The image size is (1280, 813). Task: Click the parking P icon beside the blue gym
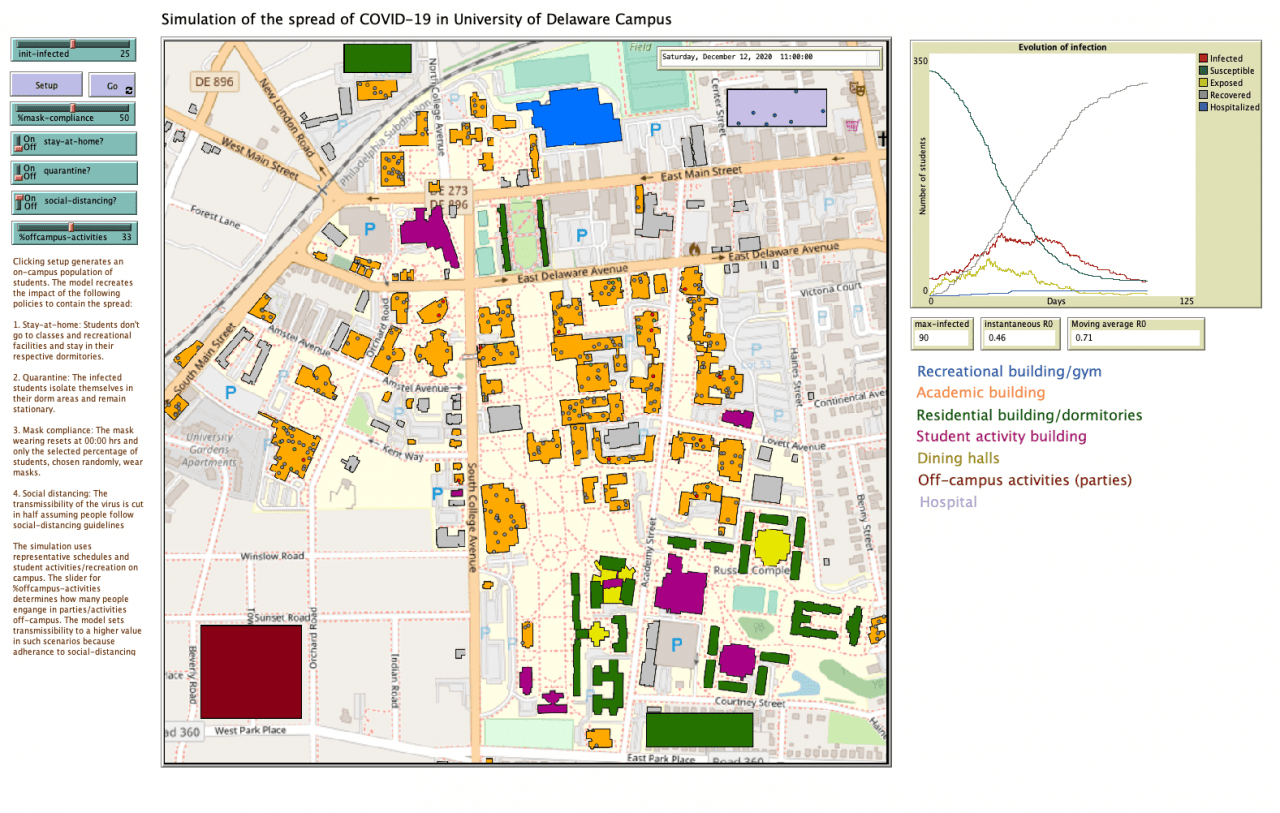point(656,129)
